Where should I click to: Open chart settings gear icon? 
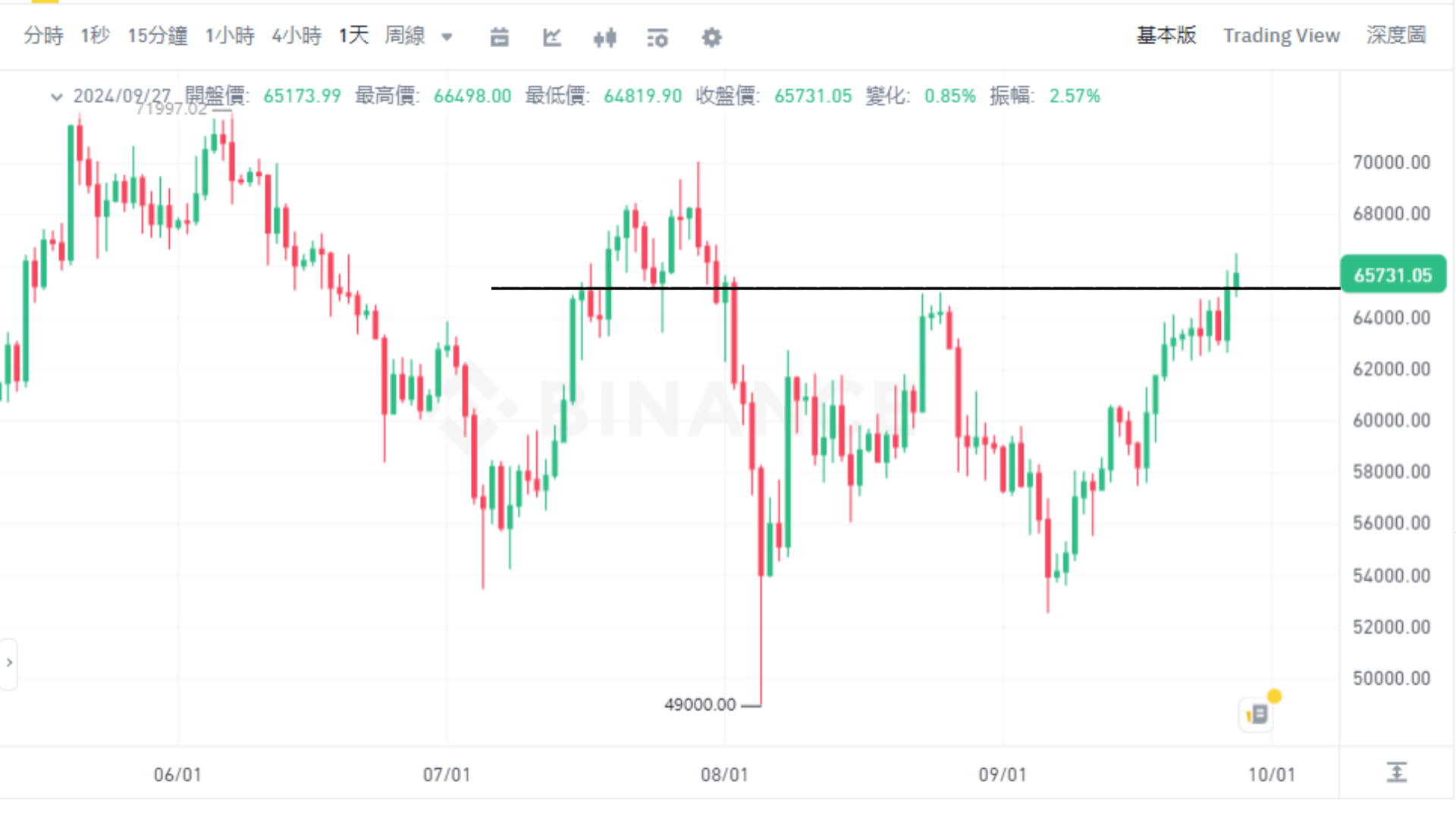tap(711, 36)
